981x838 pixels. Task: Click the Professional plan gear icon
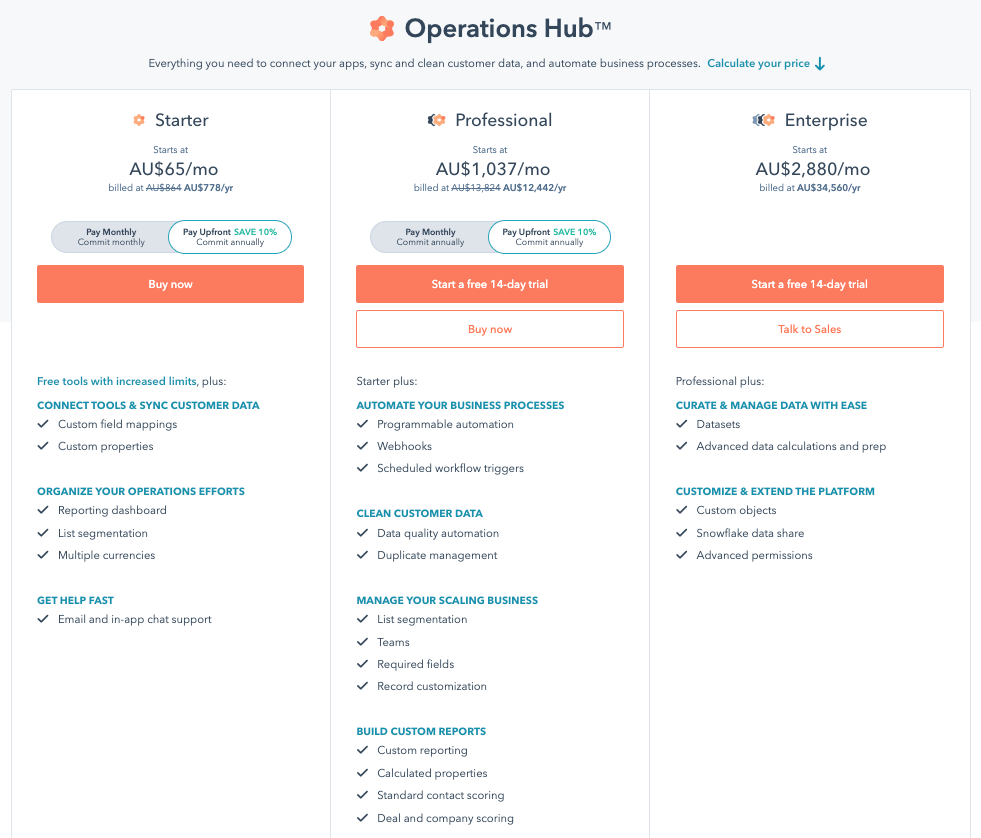[436, 119]
